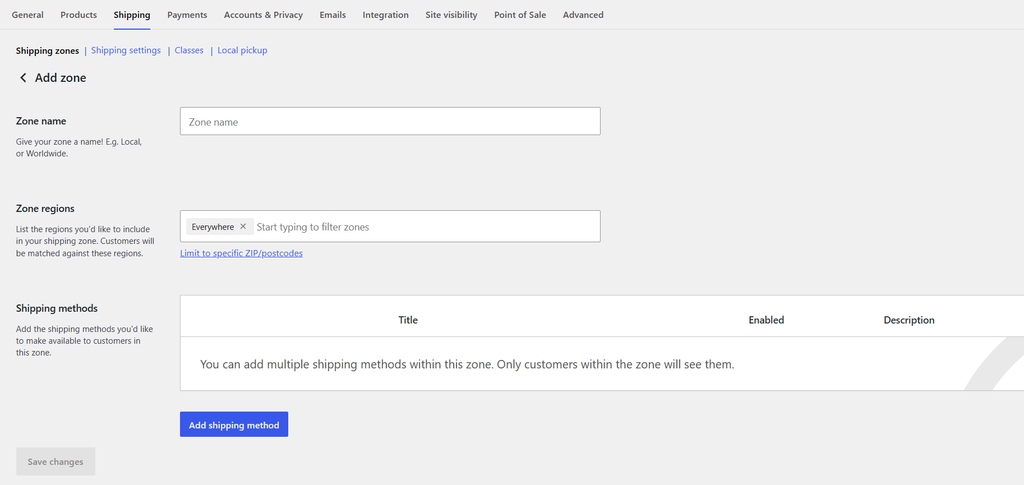Open Shipping zones subsection

click(47, 50)
